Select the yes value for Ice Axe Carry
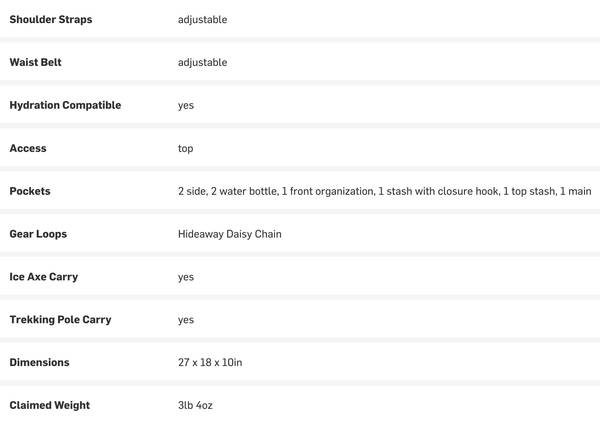600x423 pixels. [x=186, y=277]
